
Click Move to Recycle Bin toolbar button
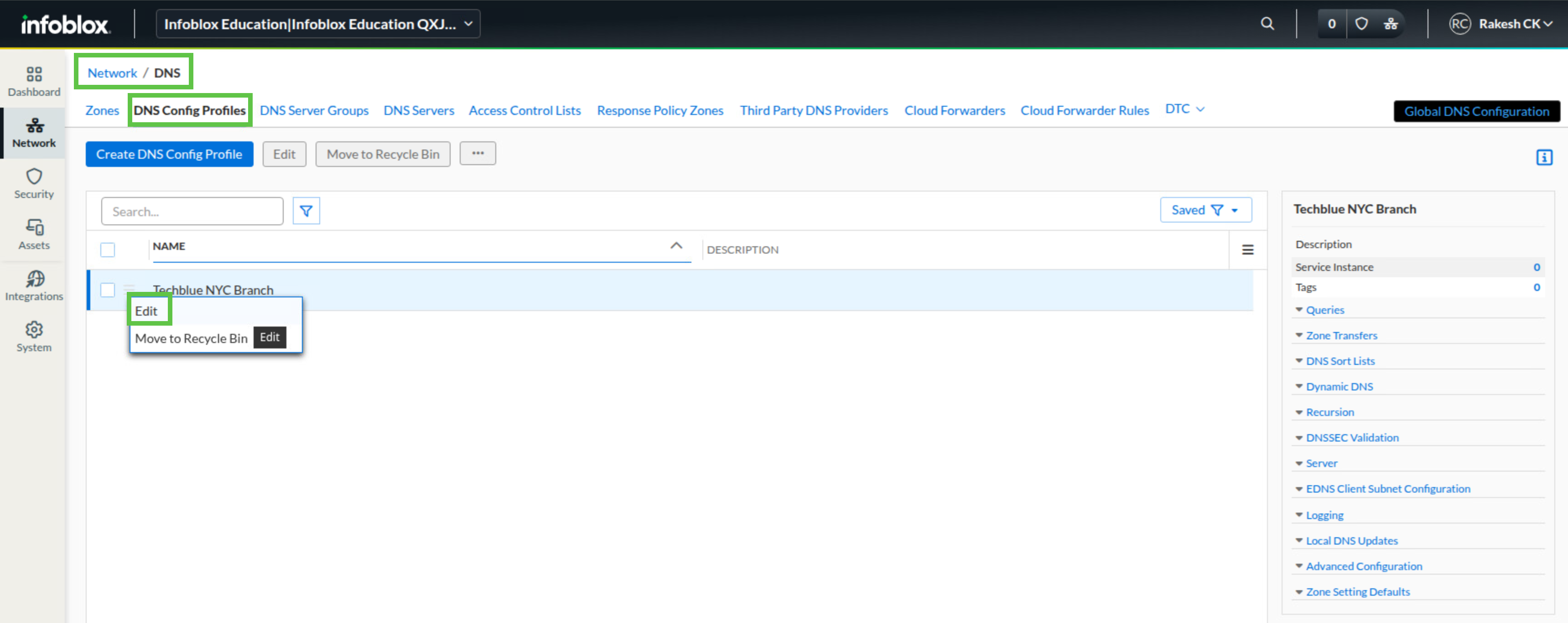[383, 154]
